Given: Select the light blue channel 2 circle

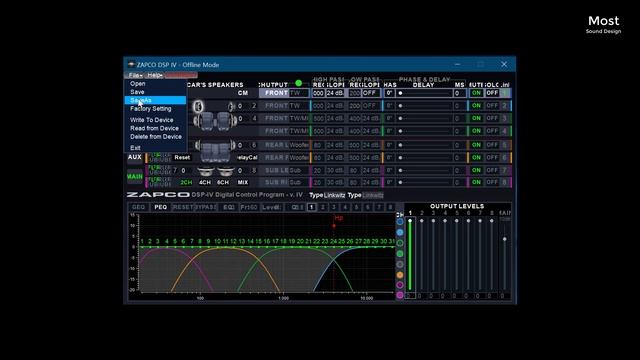Looking at the screenshot, I should [400, 232].
